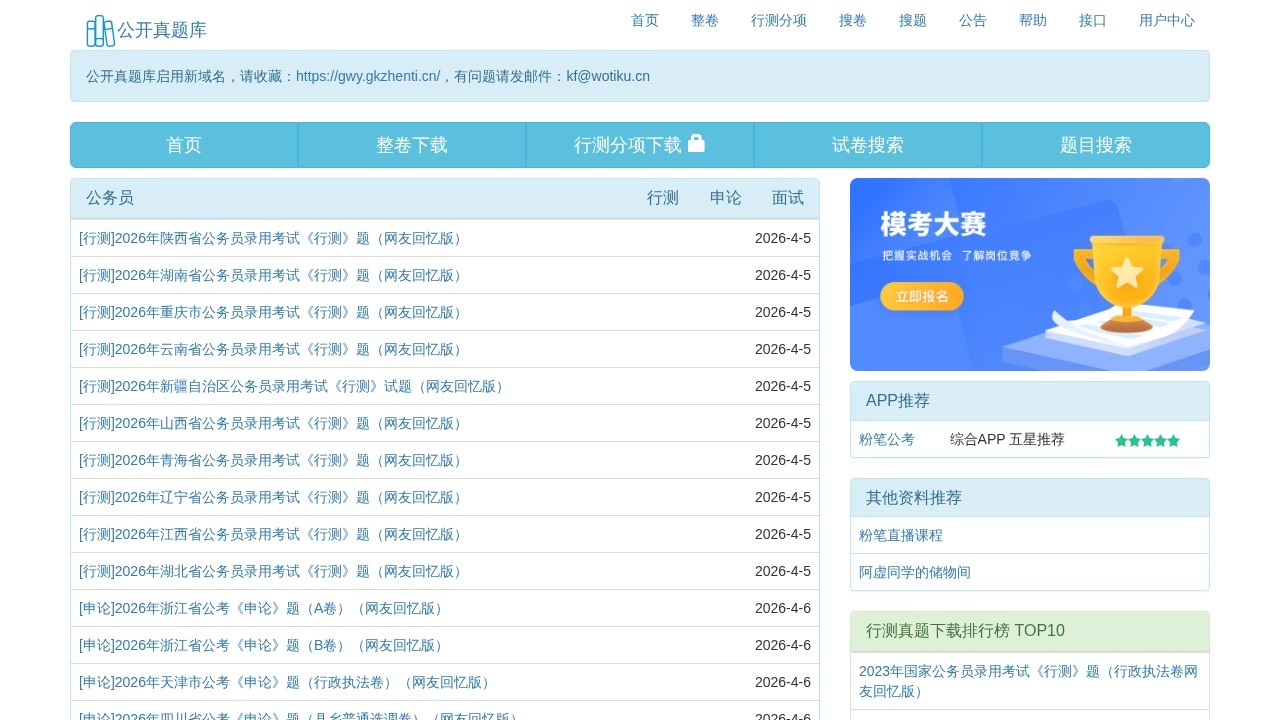The width and height of the screenshot is (1280, 720).
Task: Switch to the 题目搜索 tab
Action: click(1096, 145)
